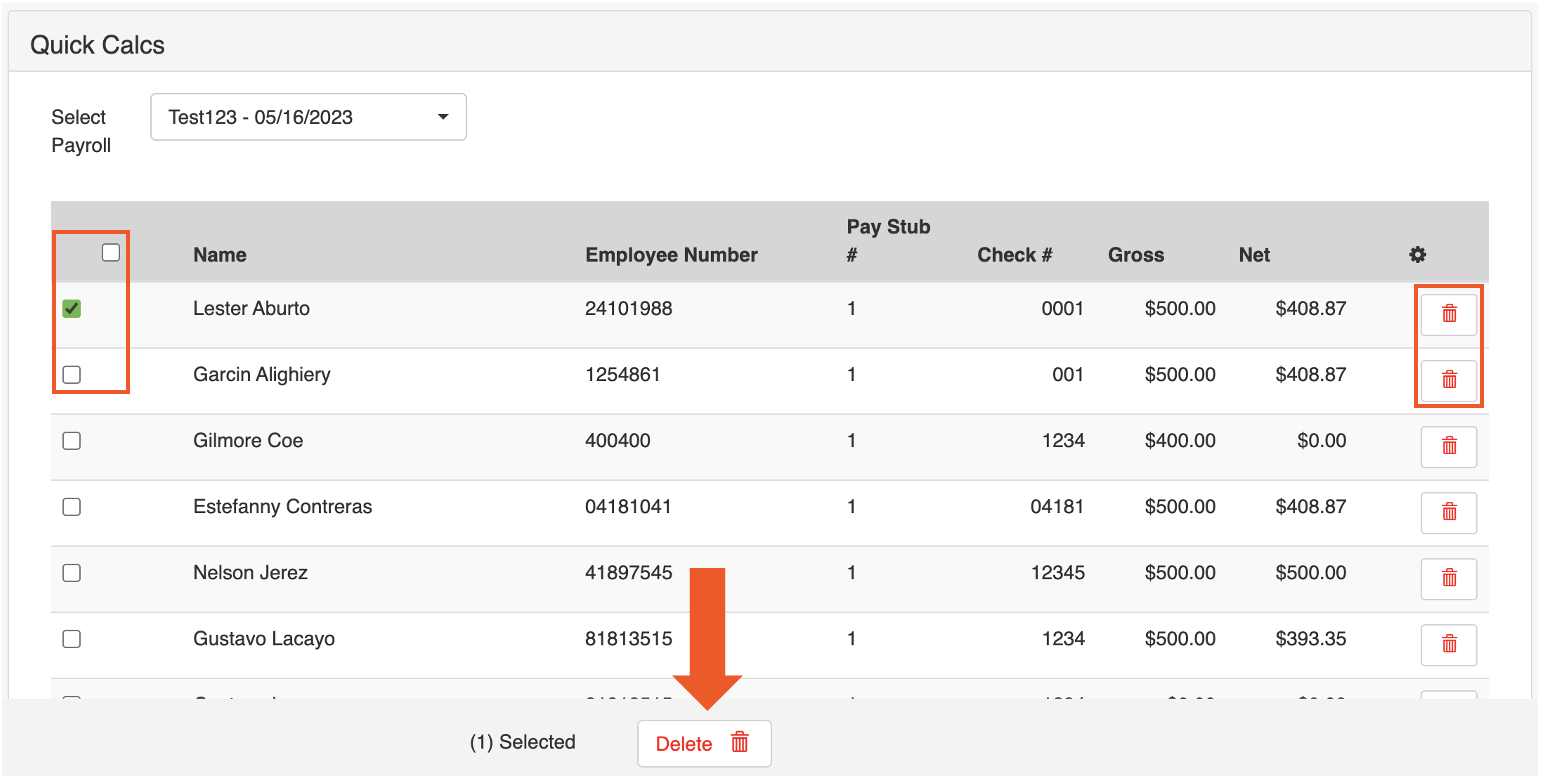Open the gear icon in the table header

(x=1418, y=255)
